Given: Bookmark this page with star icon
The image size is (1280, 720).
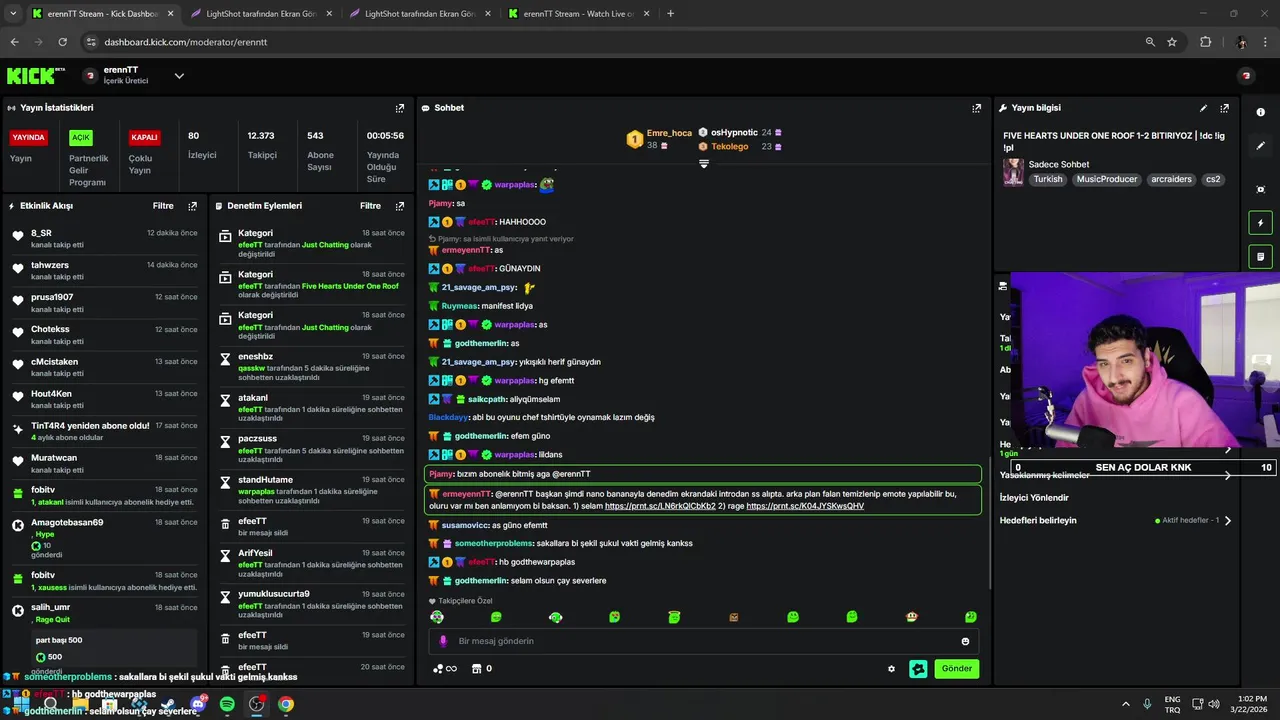Looking at the screenshot, I should [x=1172, y=42].
